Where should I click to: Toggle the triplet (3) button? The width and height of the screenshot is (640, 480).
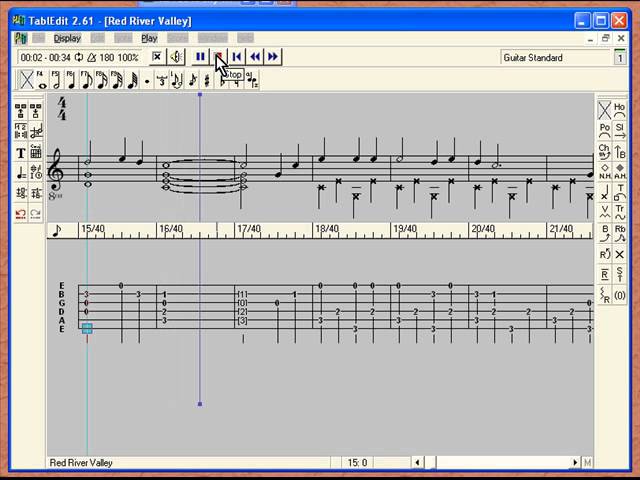(x=162, y=80)
